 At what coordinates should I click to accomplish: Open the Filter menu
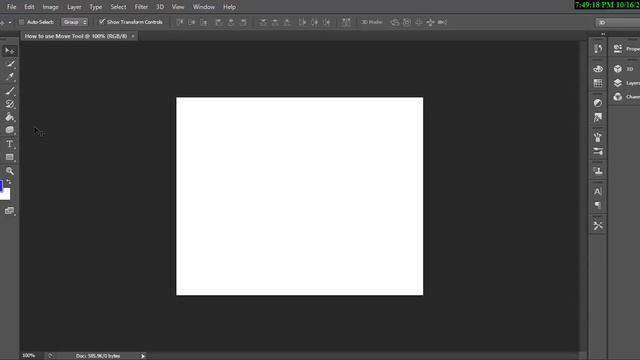pyautogui.click(x=141, y=7)
